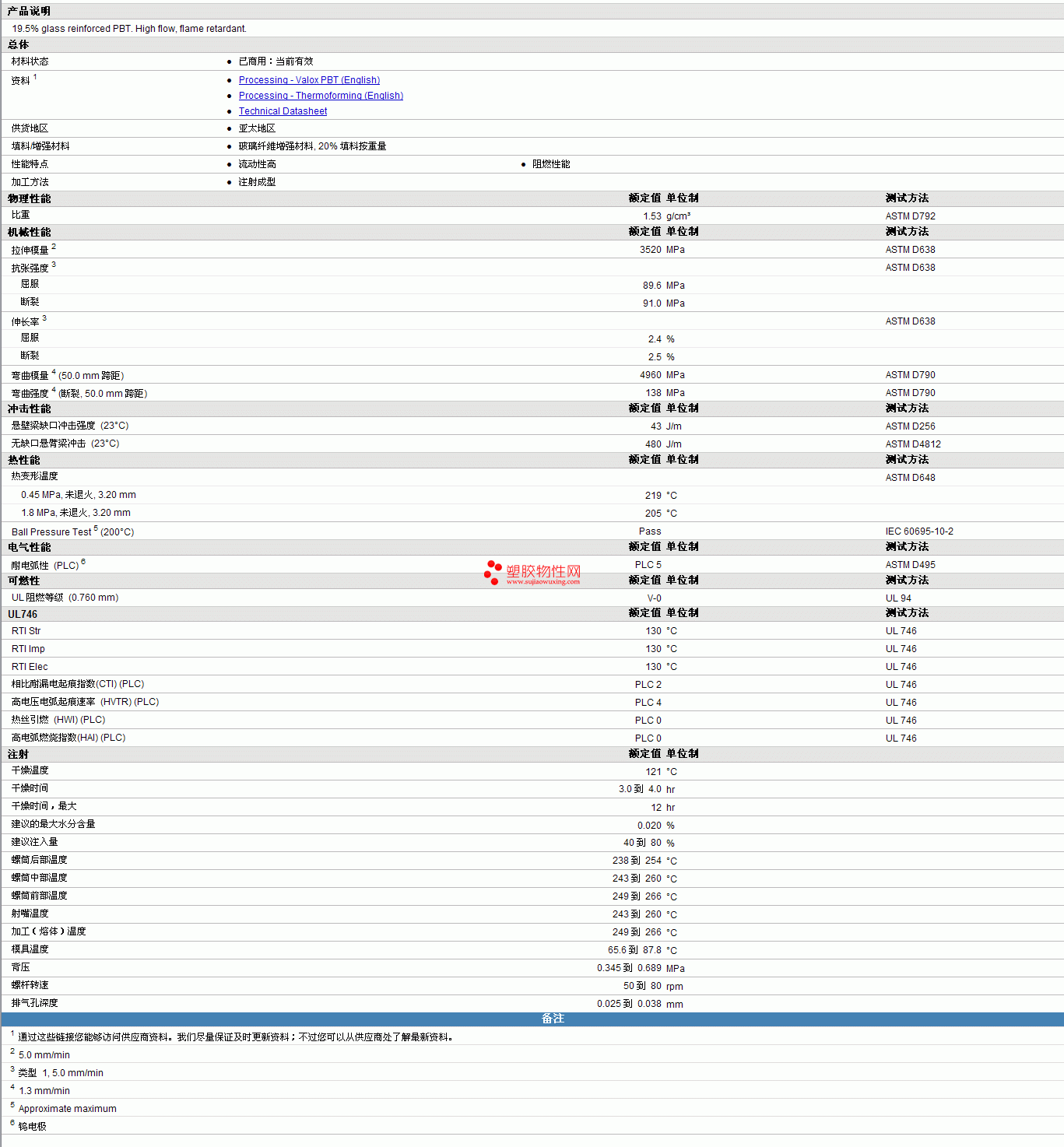The width and height of the screenshot is (1064, 1147).
Task: Click the 3520 tensile modulus value
Action: [x=651, y=250]
